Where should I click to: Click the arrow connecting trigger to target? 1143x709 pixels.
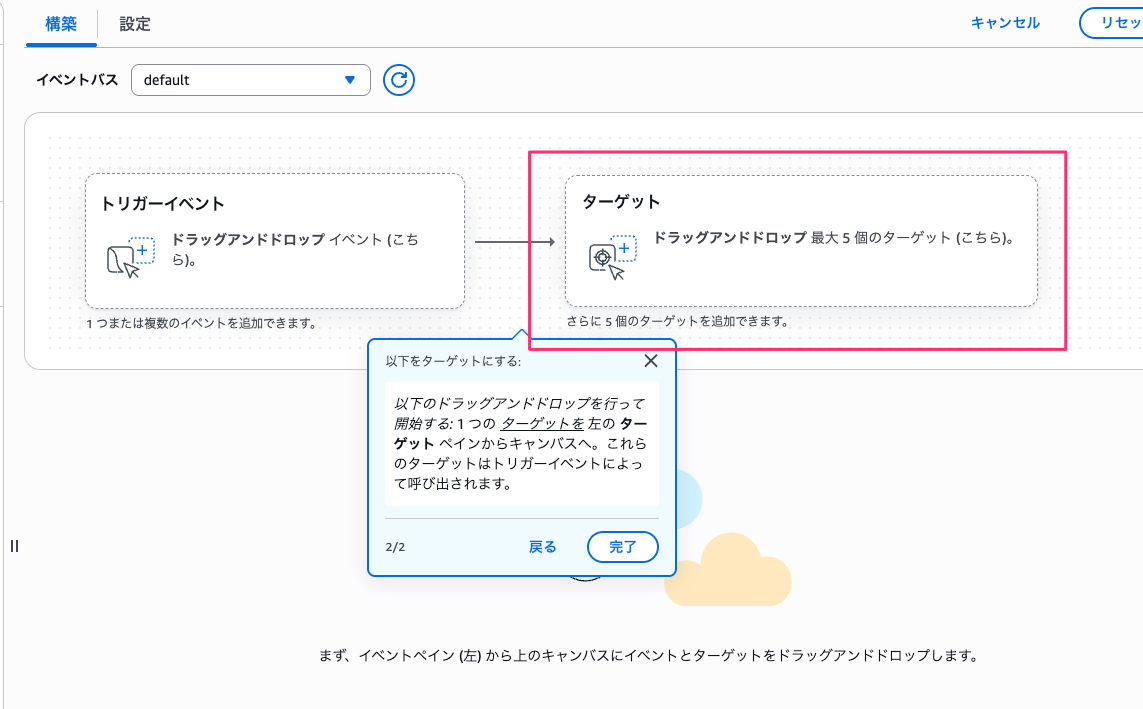click(x=514, y=242)
